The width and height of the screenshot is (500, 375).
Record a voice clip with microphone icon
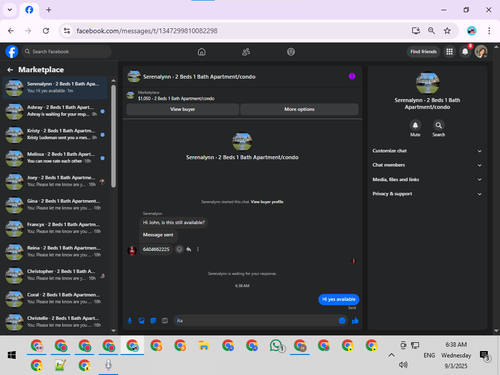tap(130, 321)
